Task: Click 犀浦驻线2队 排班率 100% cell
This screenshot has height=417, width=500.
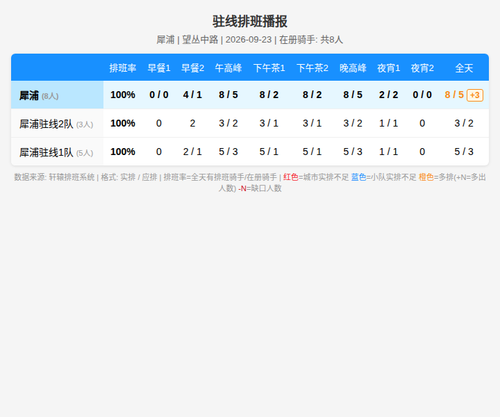Action: point(123,123)
